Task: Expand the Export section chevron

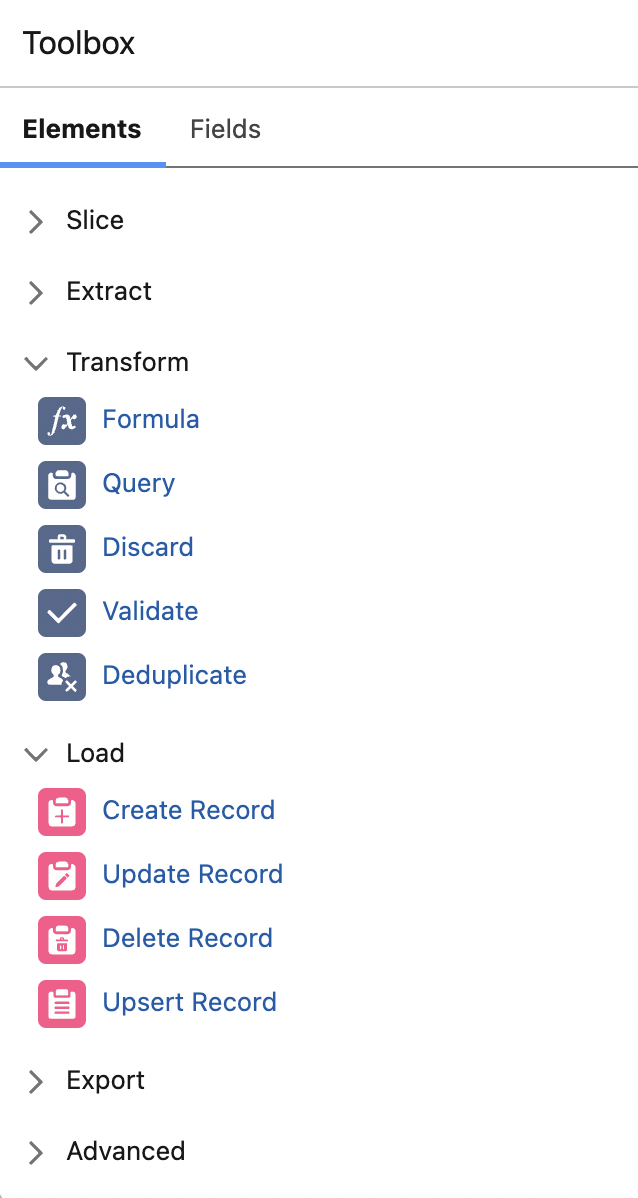Action: click(x=36, y=1081)
